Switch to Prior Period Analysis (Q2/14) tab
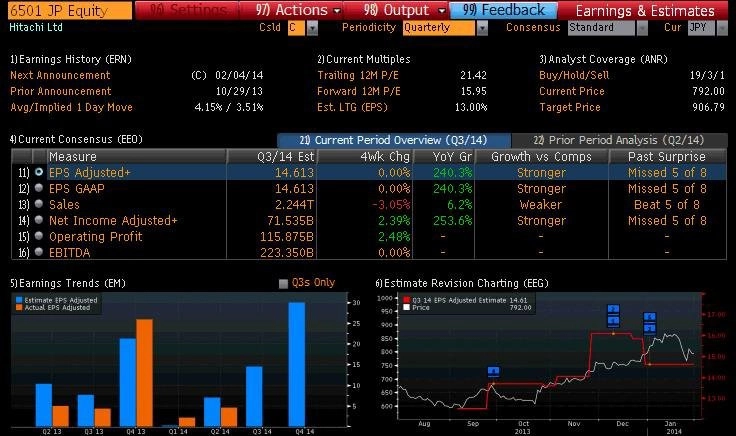736x436 pixels. 619,140
